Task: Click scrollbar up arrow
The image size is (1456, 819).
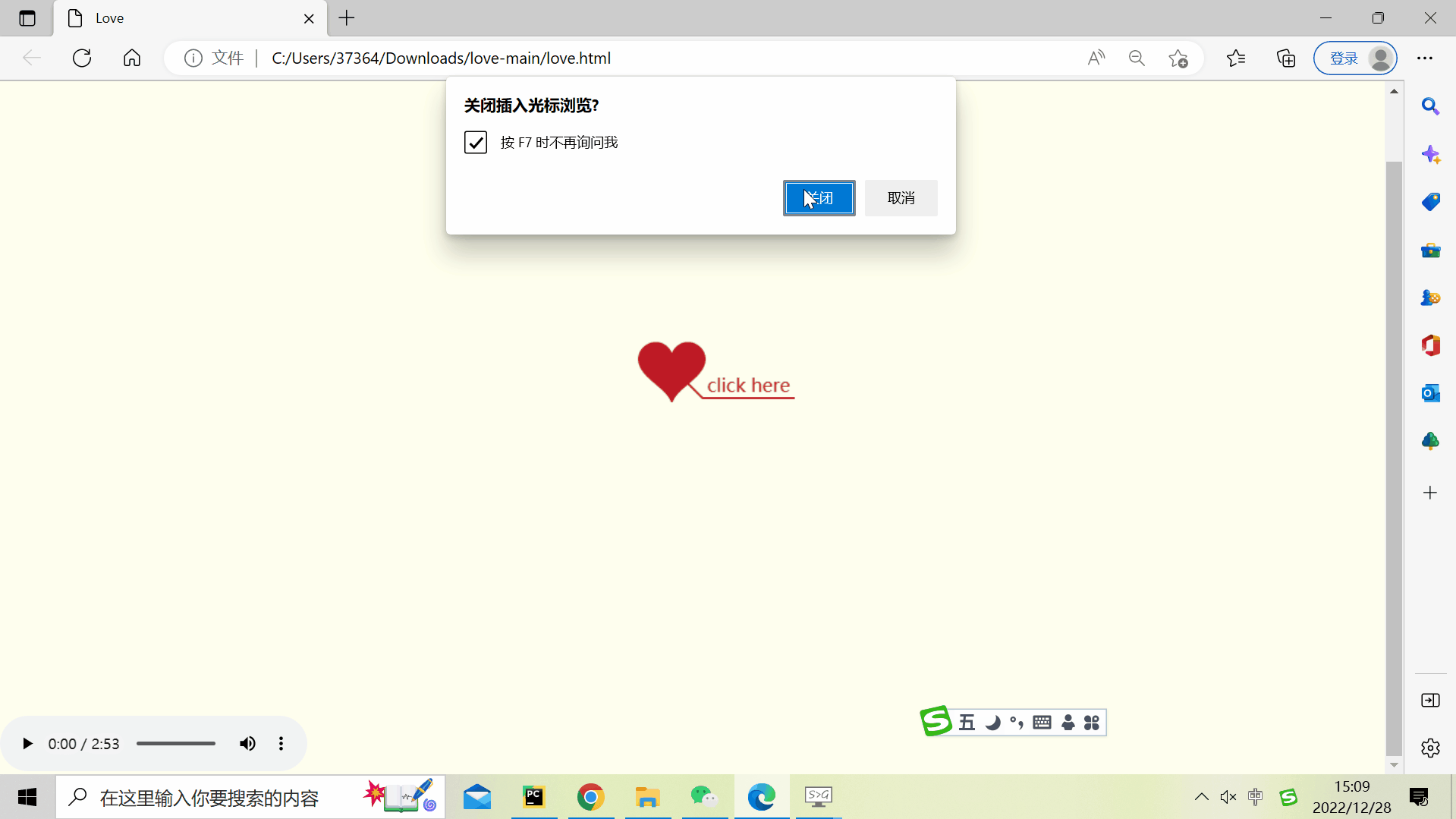Action: click(1394, 91)
